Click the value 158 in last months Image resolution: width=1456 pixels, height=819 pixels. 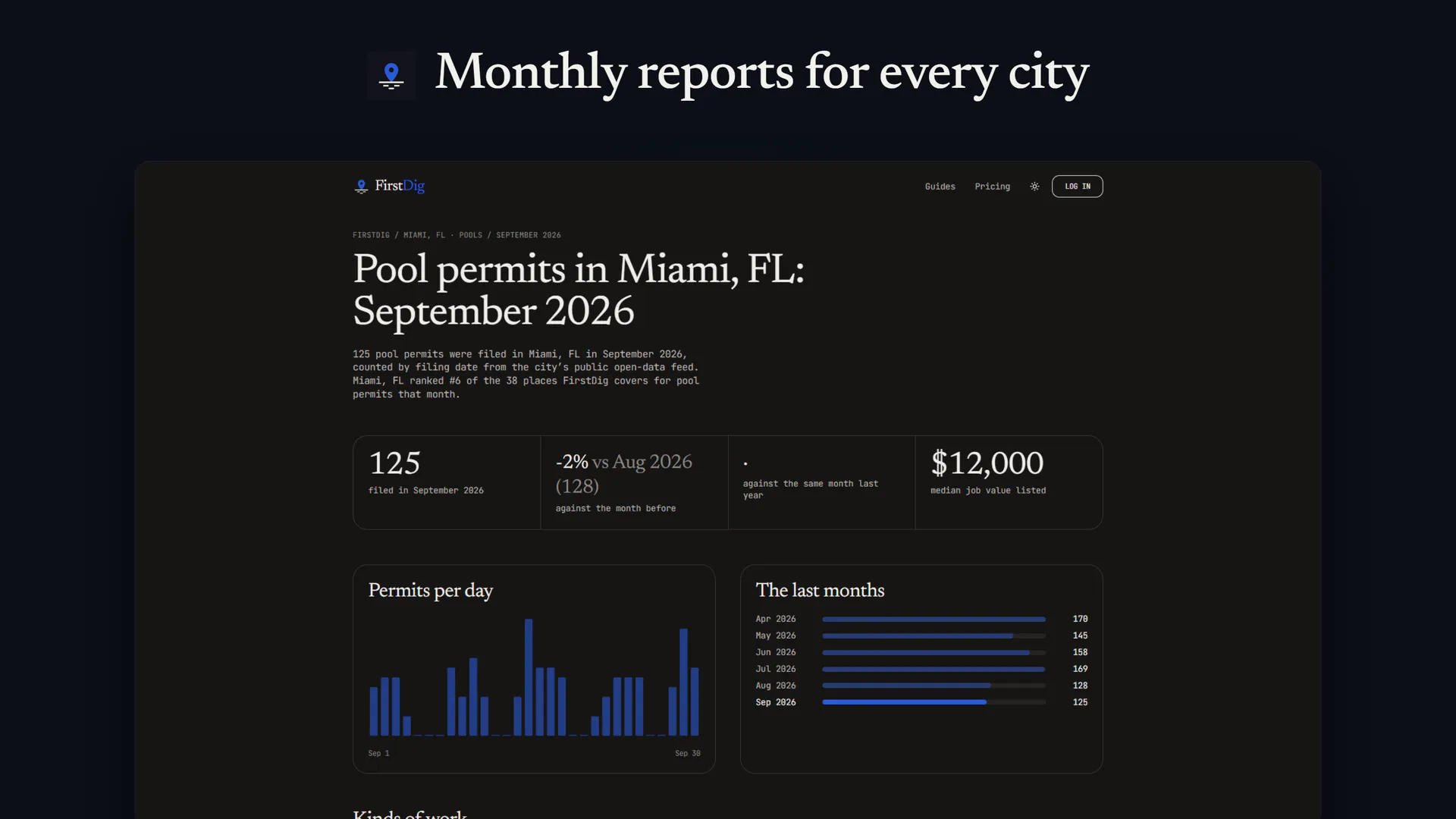1080,652
